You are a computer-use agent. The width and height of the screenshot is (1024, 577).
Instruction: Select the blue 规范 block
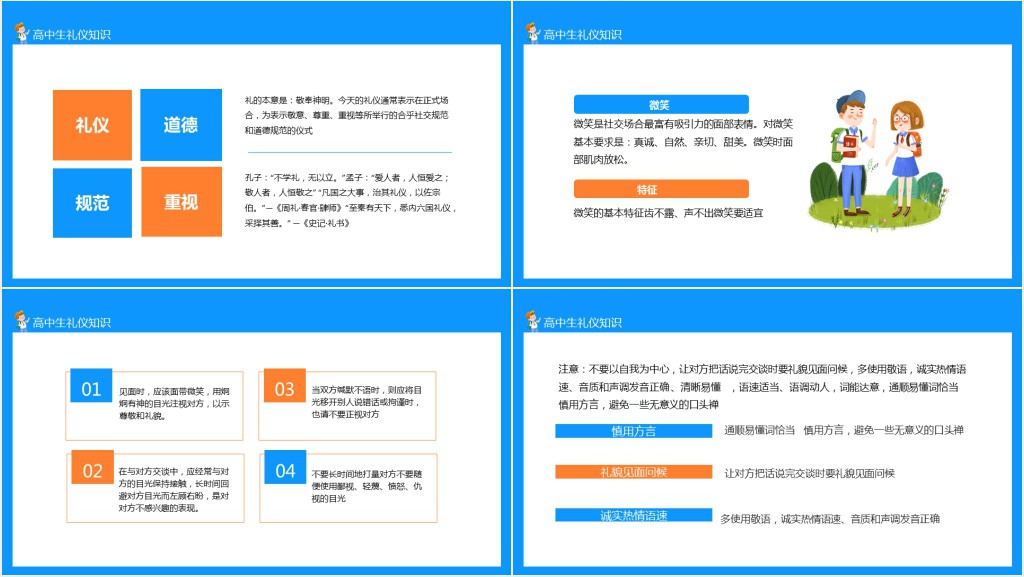point(92,203)
